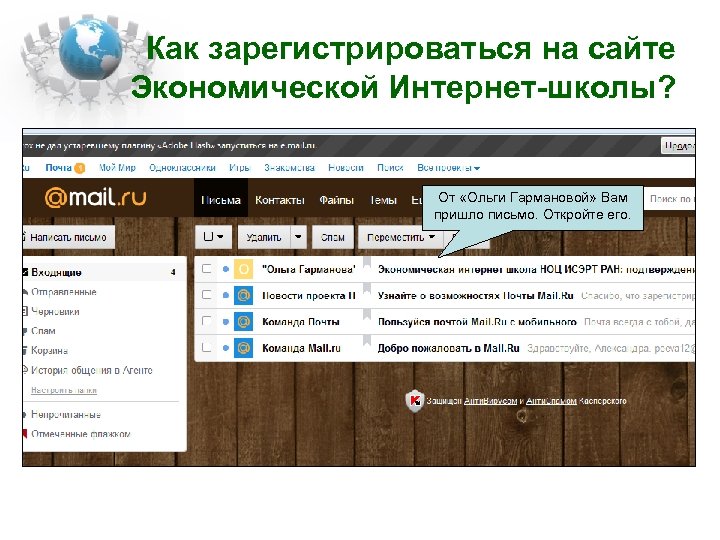Open letter Добро пожаловать в Mail.Ru
Viewport: 720px width, 540px height.
coord(449,348)
